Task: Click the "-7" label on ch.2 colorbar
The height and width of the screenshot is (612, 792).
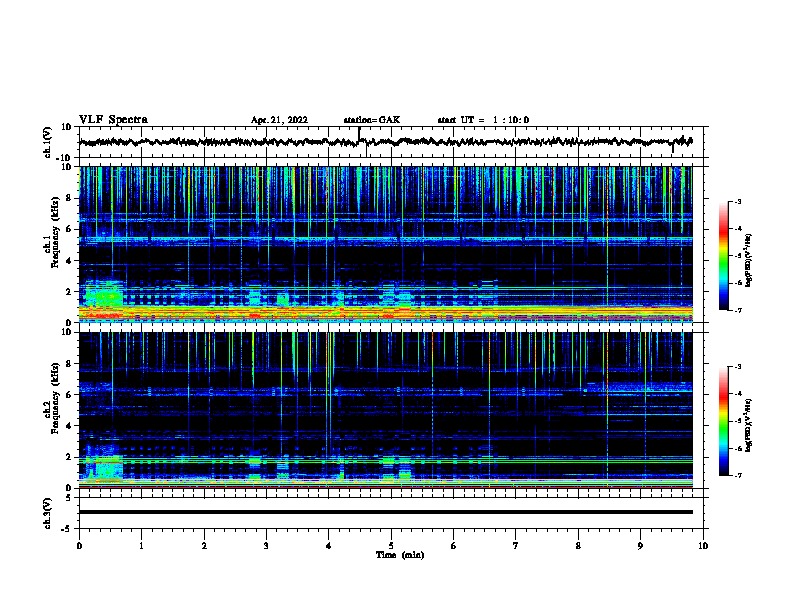Action: coord(737,475)
